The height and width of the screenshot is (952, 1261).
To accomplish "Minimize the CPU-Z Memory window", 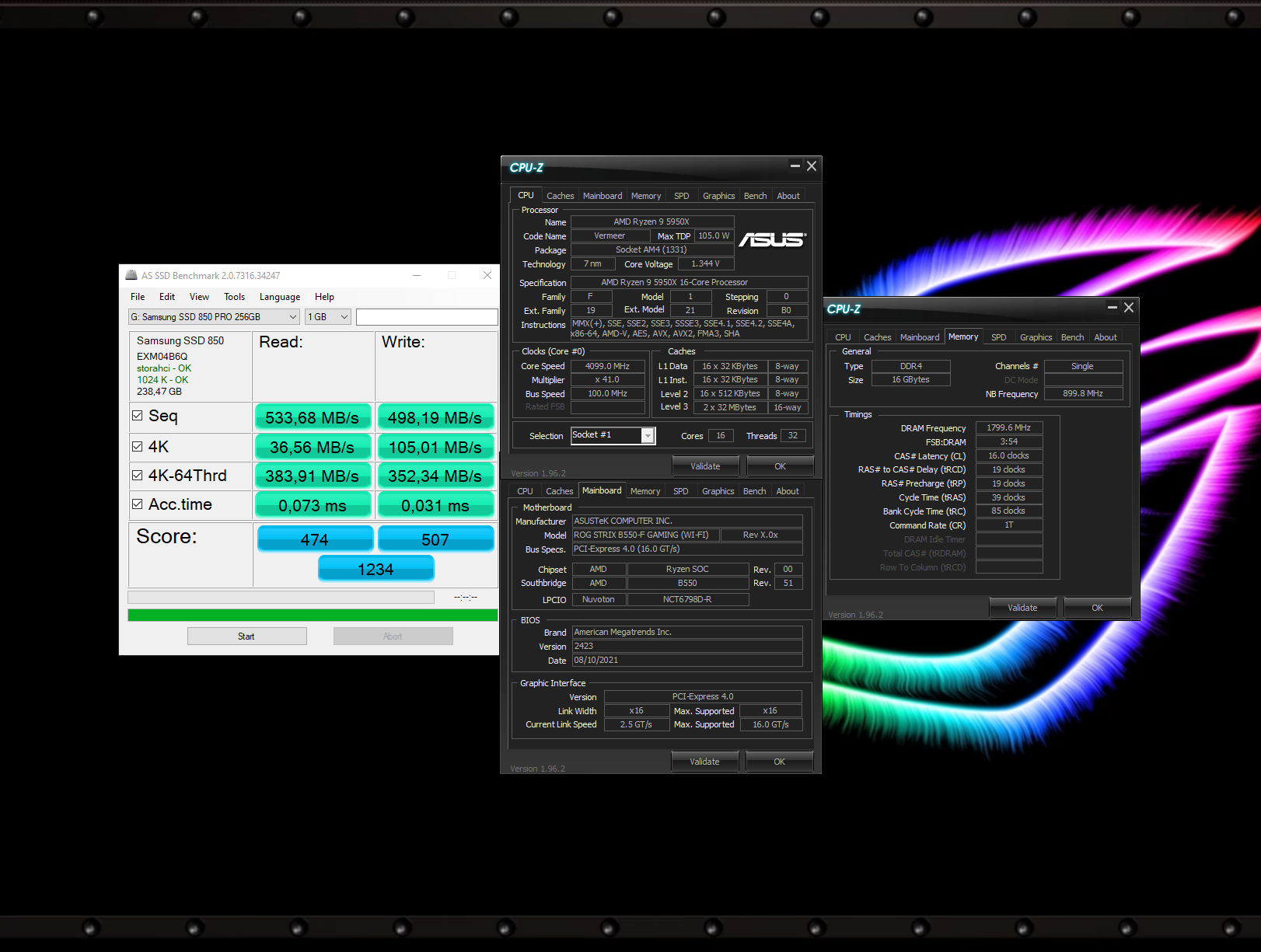I will pos(1112,308).
